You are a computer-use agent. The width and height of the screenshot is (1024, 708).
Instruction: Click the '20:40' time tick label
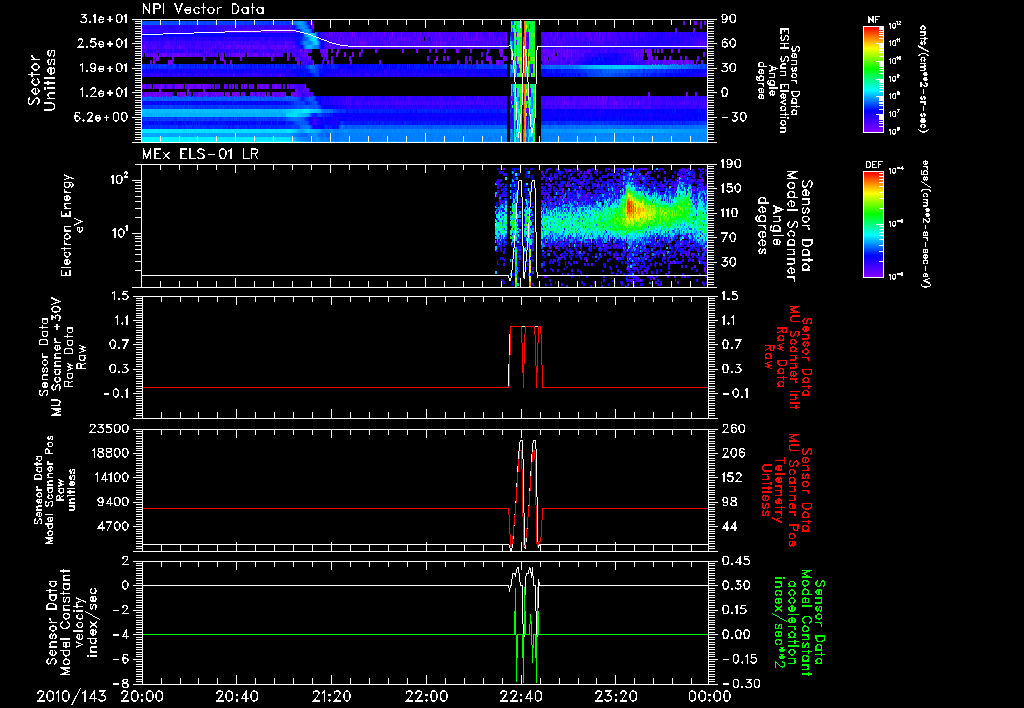237,697
